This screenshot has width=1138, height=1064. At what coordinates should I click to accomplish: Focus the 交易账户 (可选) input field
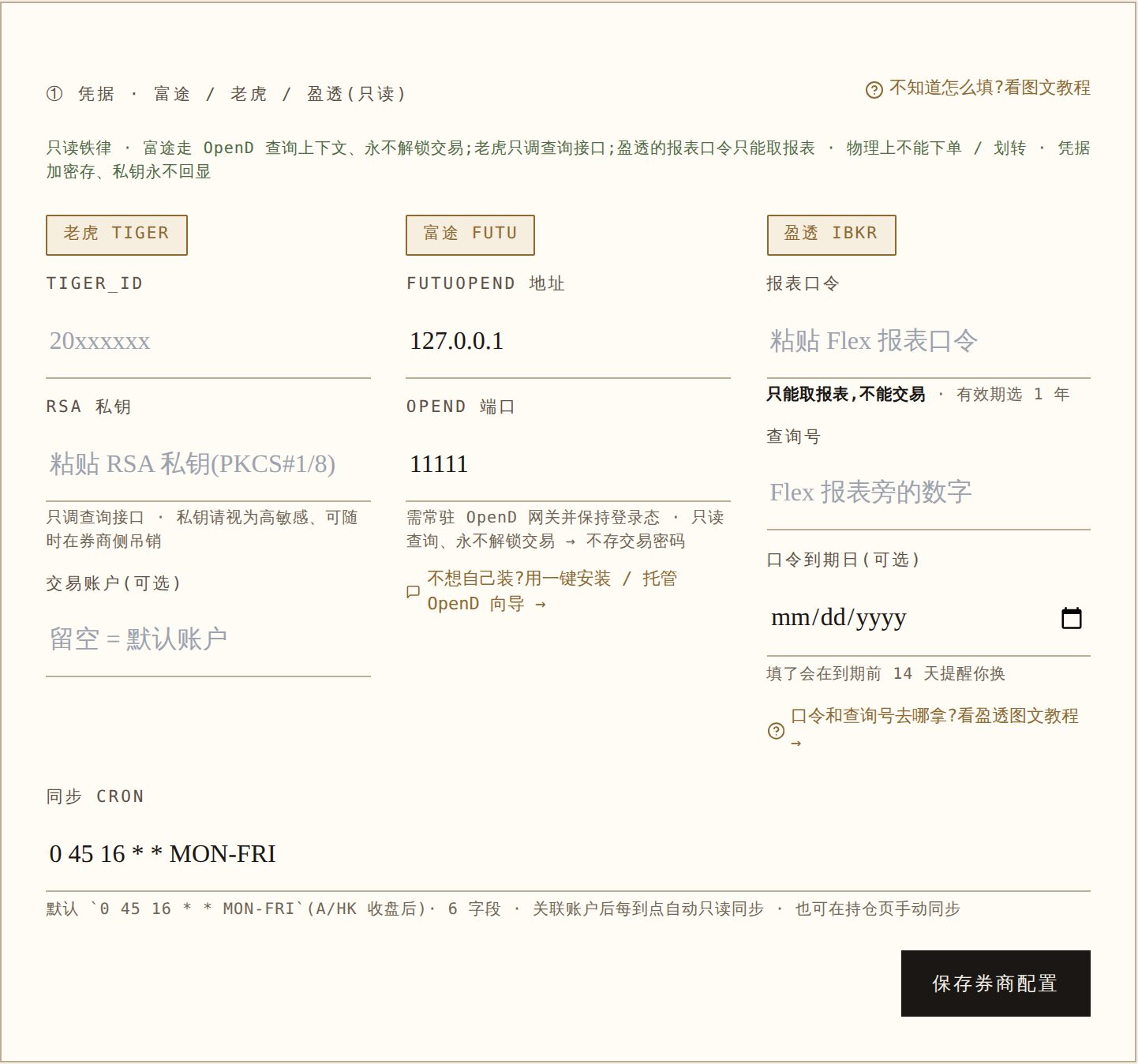click(x=208, y=639)
